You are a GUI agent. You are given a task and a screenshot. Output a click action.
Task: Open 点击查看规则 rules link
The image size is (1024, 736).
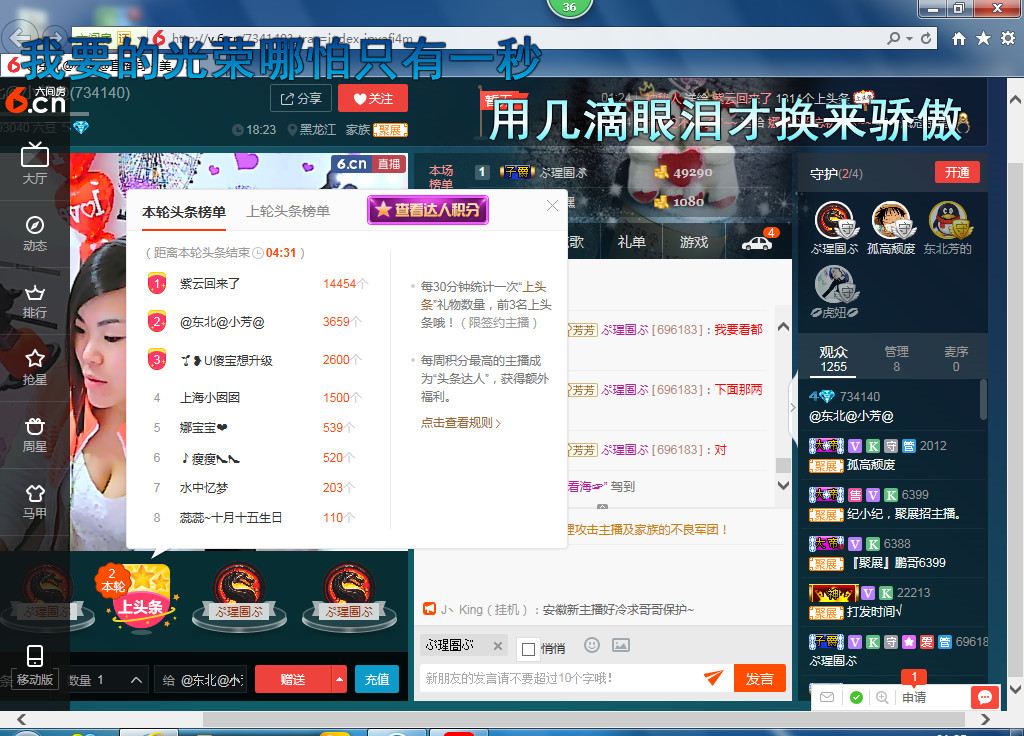coord(460,423)
